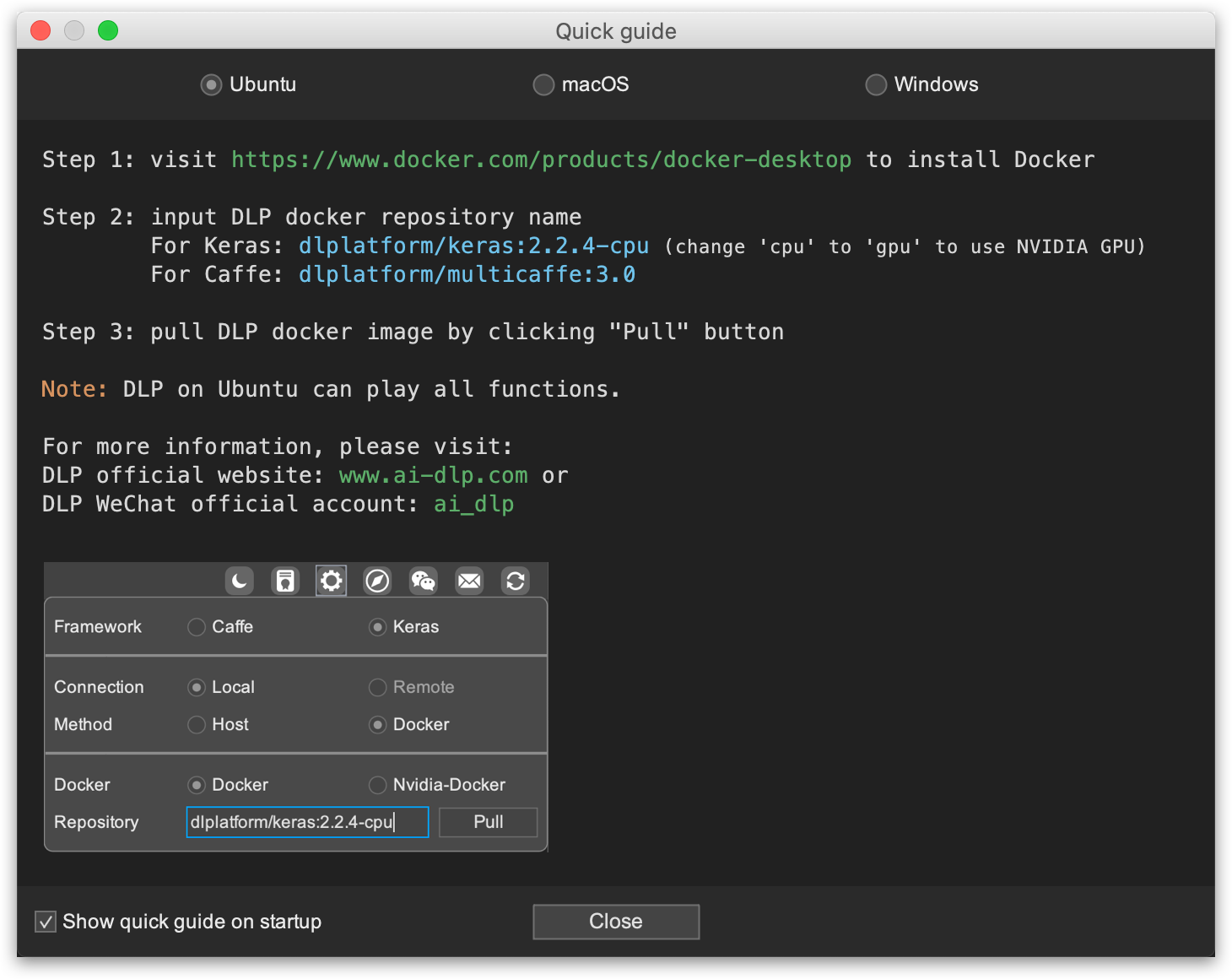
Task: Choose Keras as the framework
Action: (377, 627)
